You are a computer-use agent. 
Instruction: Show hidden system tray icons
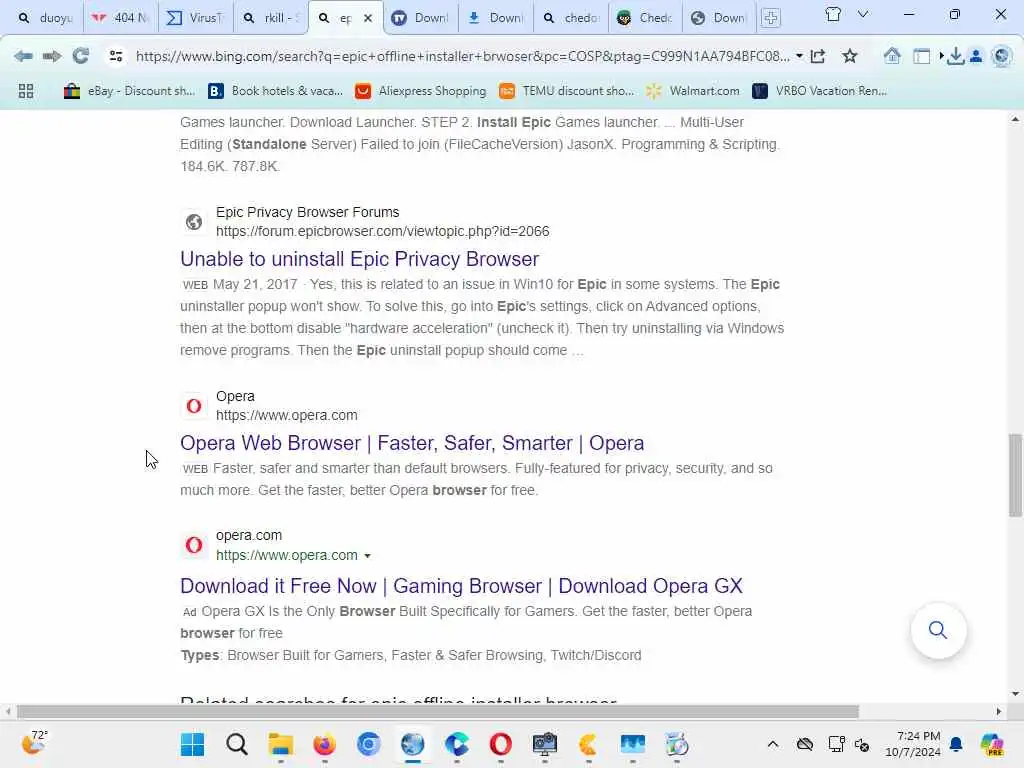click(x=773, y=744)
